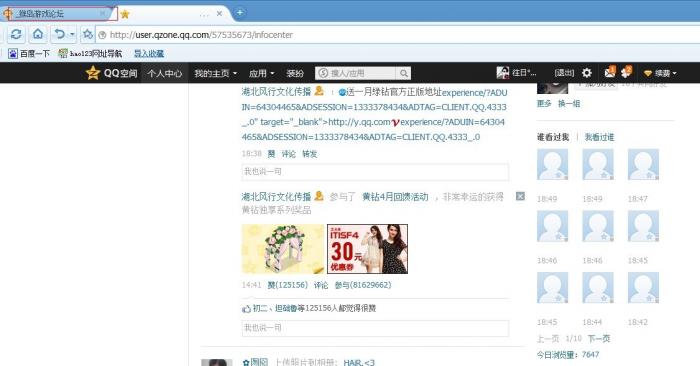Image resolution: width=700 pixels, height=366 pixels.
Task: Click the 我也说一句 box under 14:41 post
Action: 375,328
